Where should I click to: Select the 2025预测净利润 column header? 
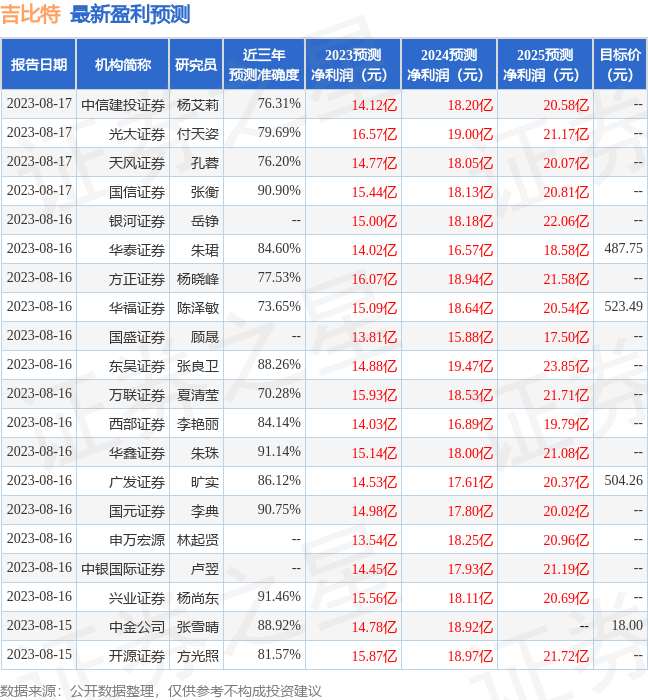(545, 65)
